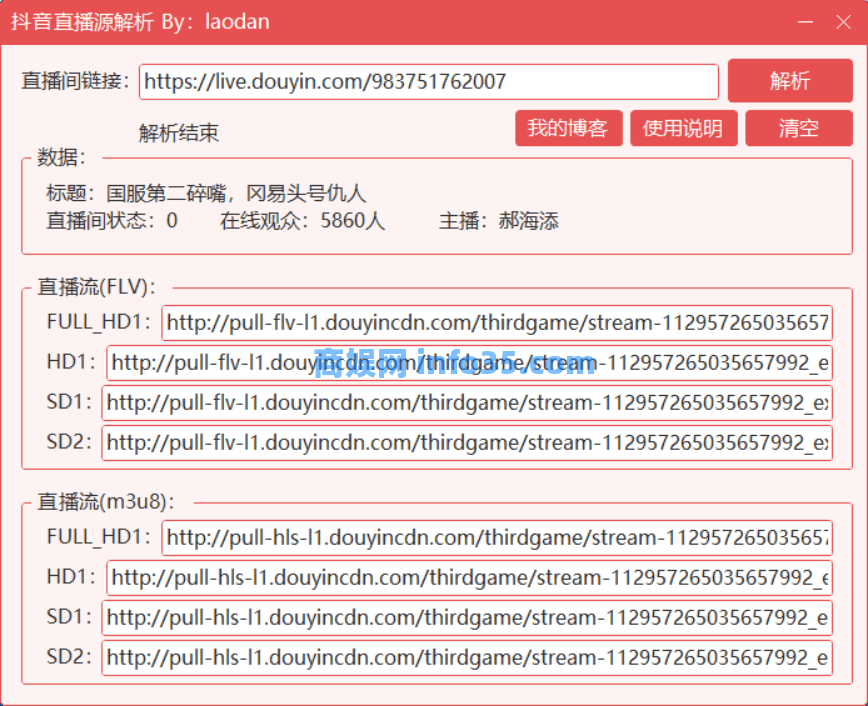The width and height of the screenshot is (868, 706).
Task: Select the m3u8 SD2 stream URL field
Action: pyautogui.click(x=467, y=657)
